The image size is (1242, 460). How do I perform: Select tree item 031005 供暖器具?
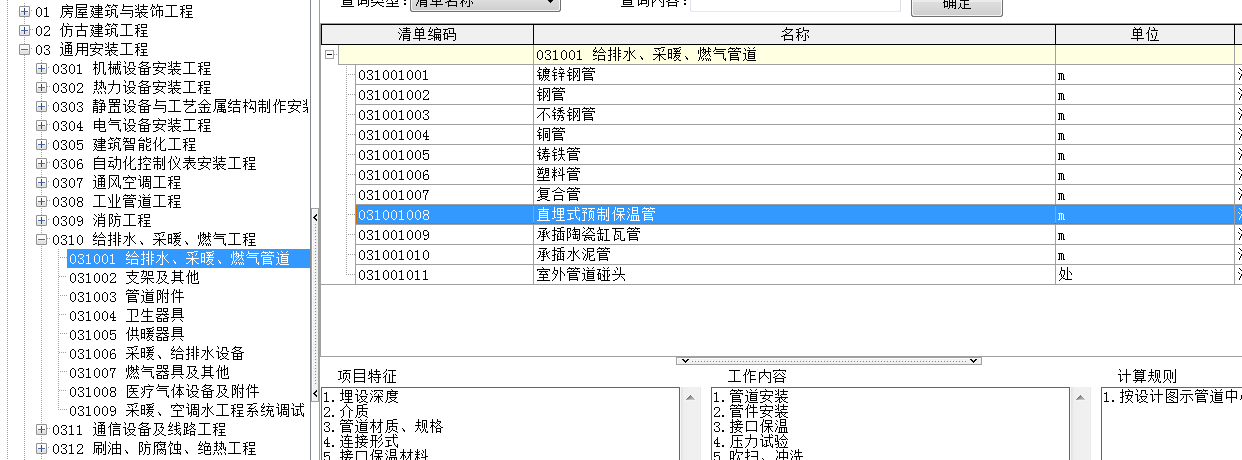[x=127, y=335]
